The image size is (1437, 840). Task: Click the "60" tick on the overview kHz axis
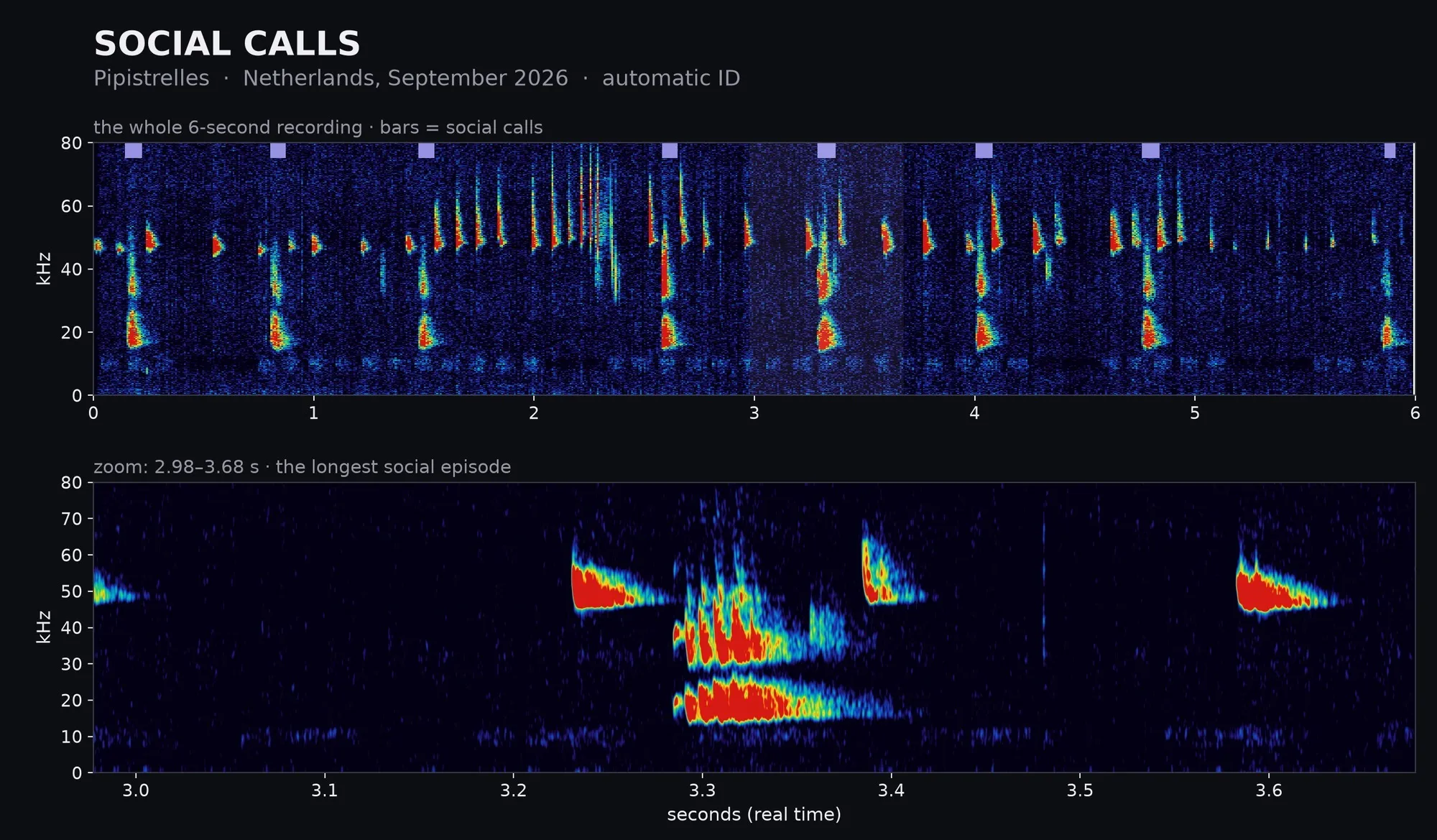pyautogui.click(x=72, y=206)
